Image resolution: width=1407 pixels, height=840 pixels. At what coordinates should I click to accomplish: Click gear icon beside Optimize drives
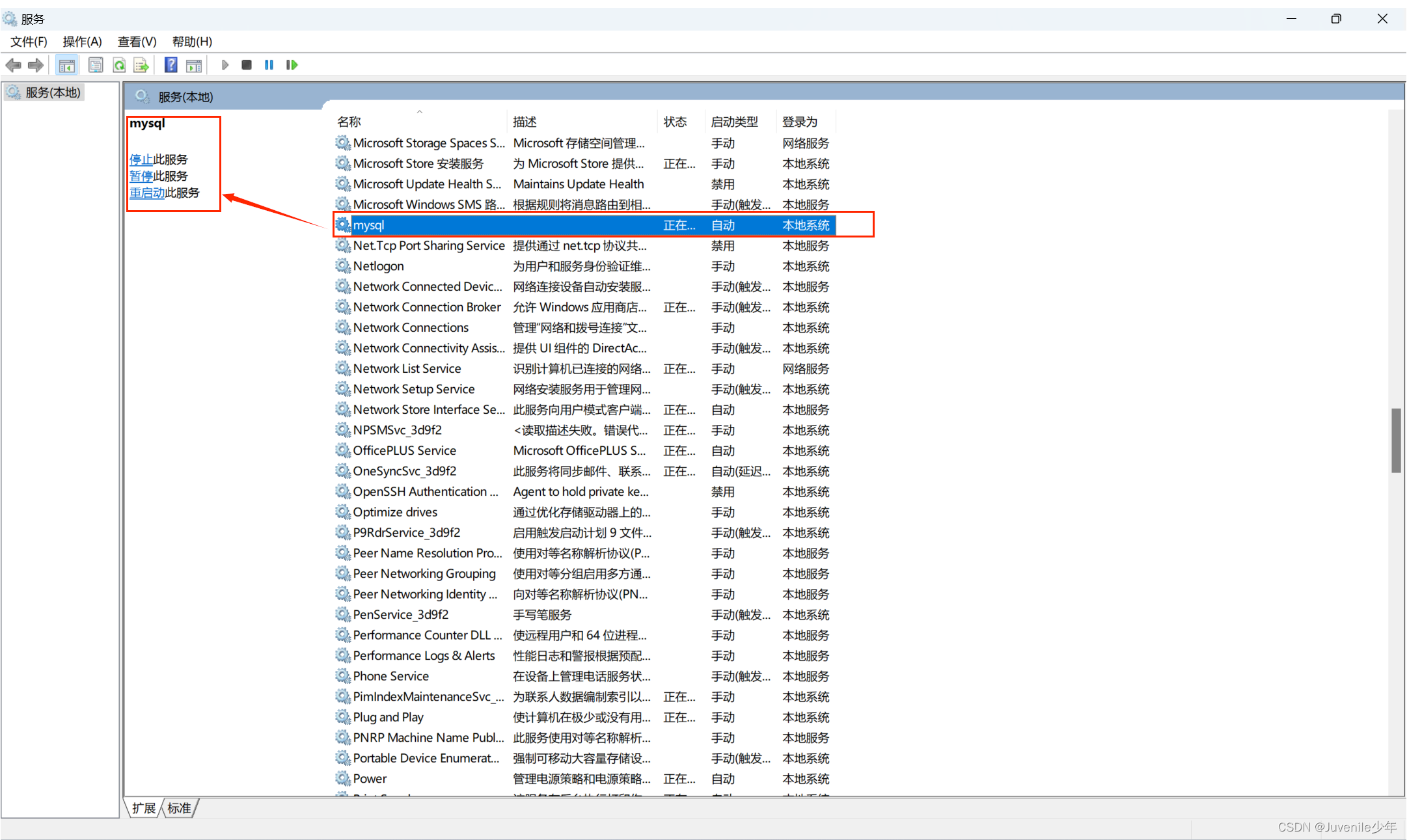(x=343, y=512)
